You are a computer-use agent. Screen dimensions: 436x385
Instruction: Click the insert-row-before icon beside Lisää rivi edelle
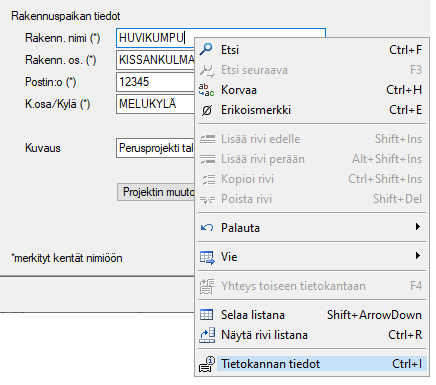click(x=207, y=139)
